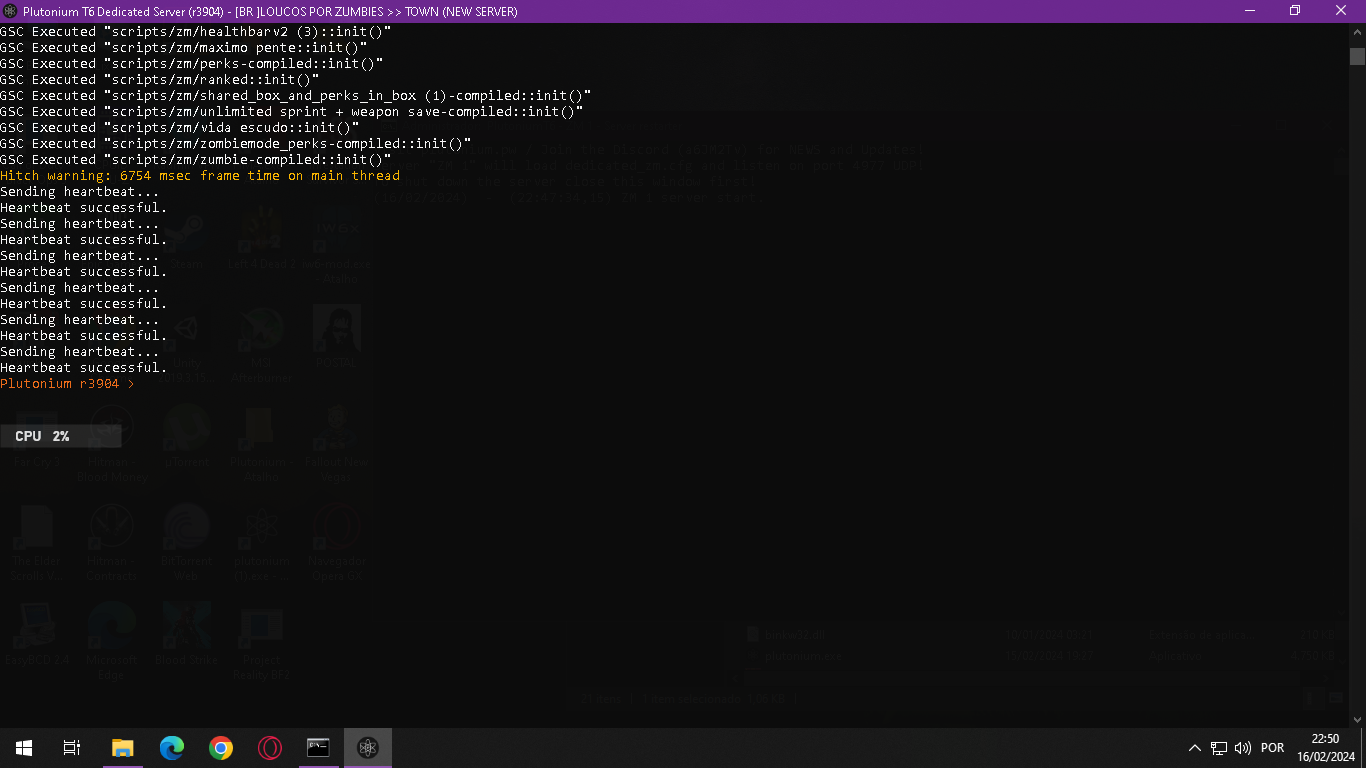The height and width of the screenshot is (768, 1366).
Task: Click the scripts/zm/ranked::init() log line
Action: (x=160, y=80)
